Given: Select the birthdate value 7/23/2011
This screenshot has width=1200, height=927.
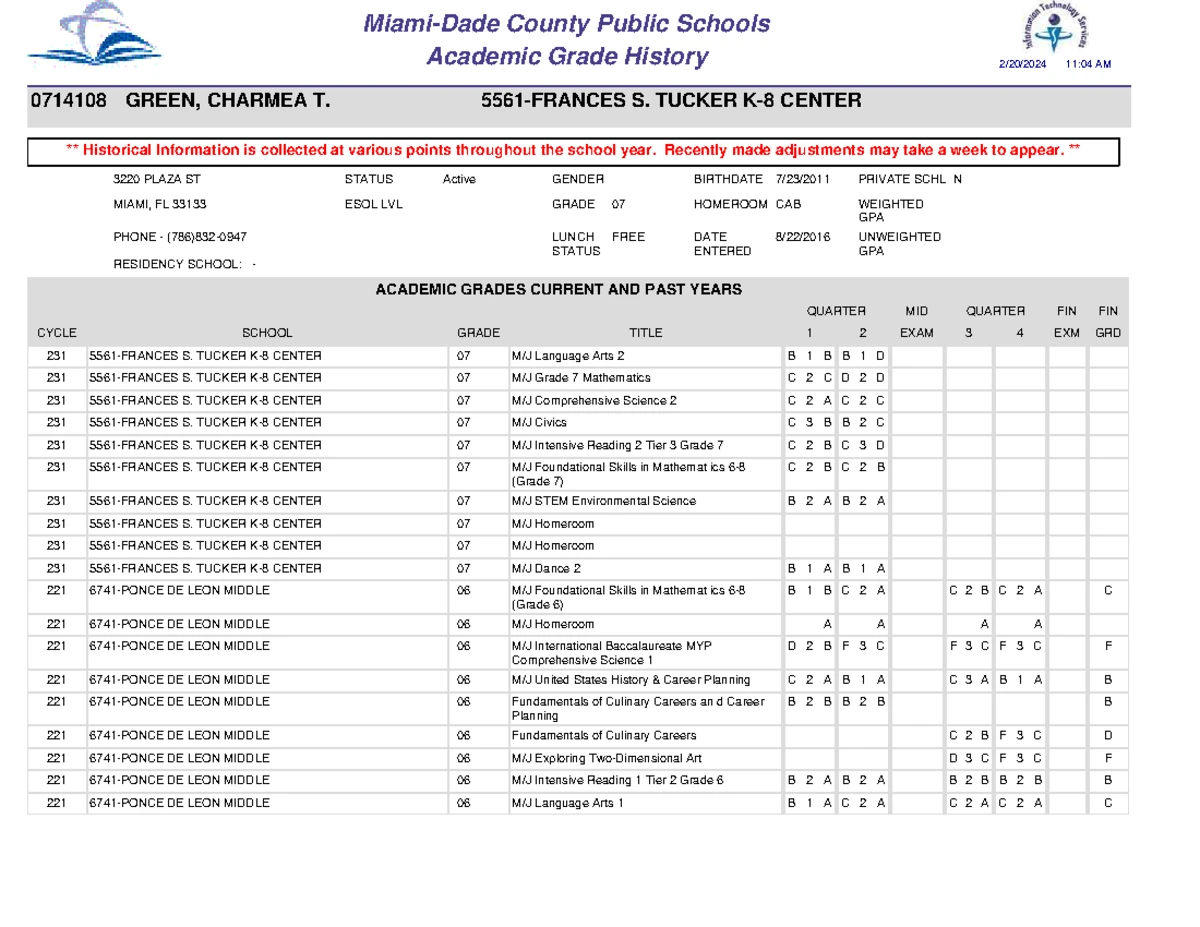Looking at the screenshot, I should point(803,179).
